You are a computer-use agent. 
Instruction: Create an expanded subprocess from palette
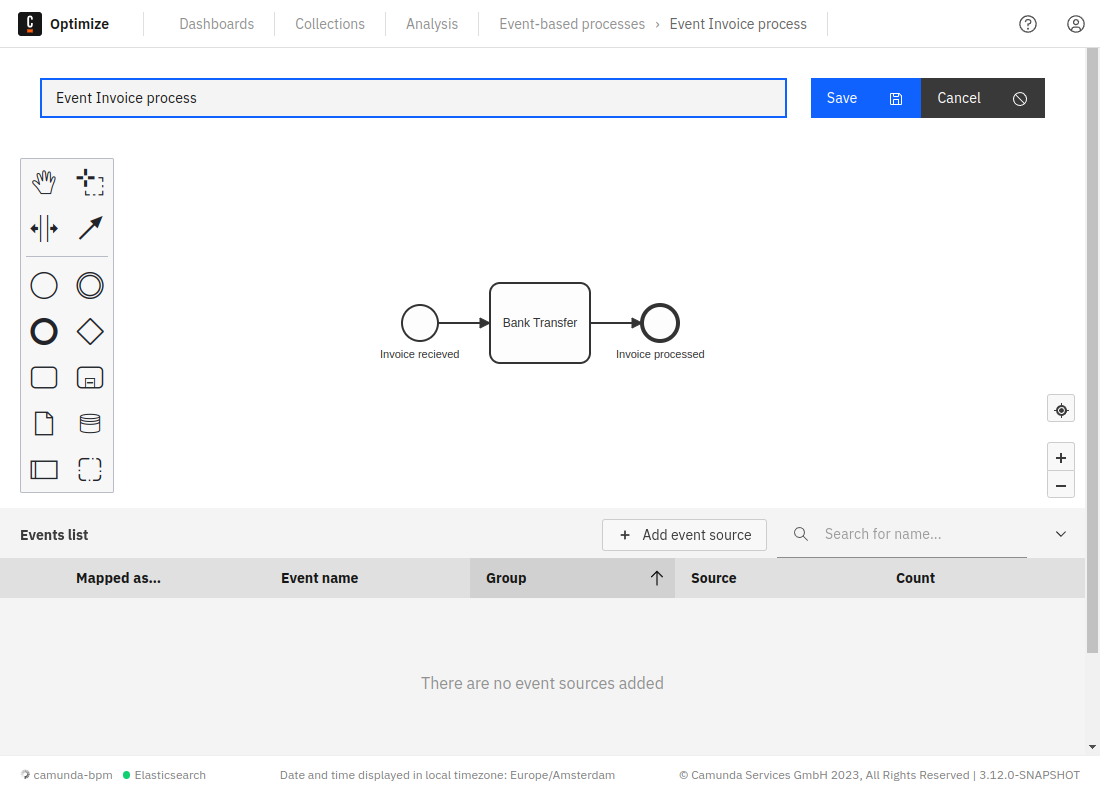pos(90,378)
